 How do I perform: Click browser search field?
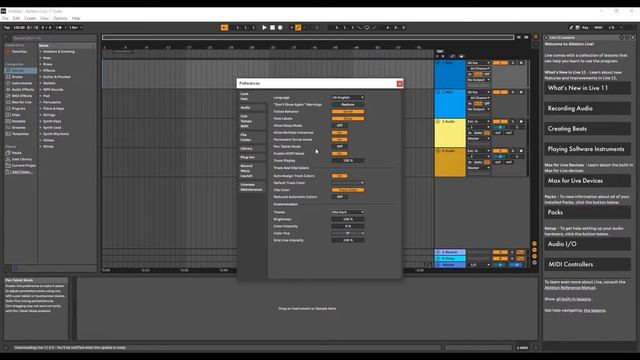click(x=53, y=38)
